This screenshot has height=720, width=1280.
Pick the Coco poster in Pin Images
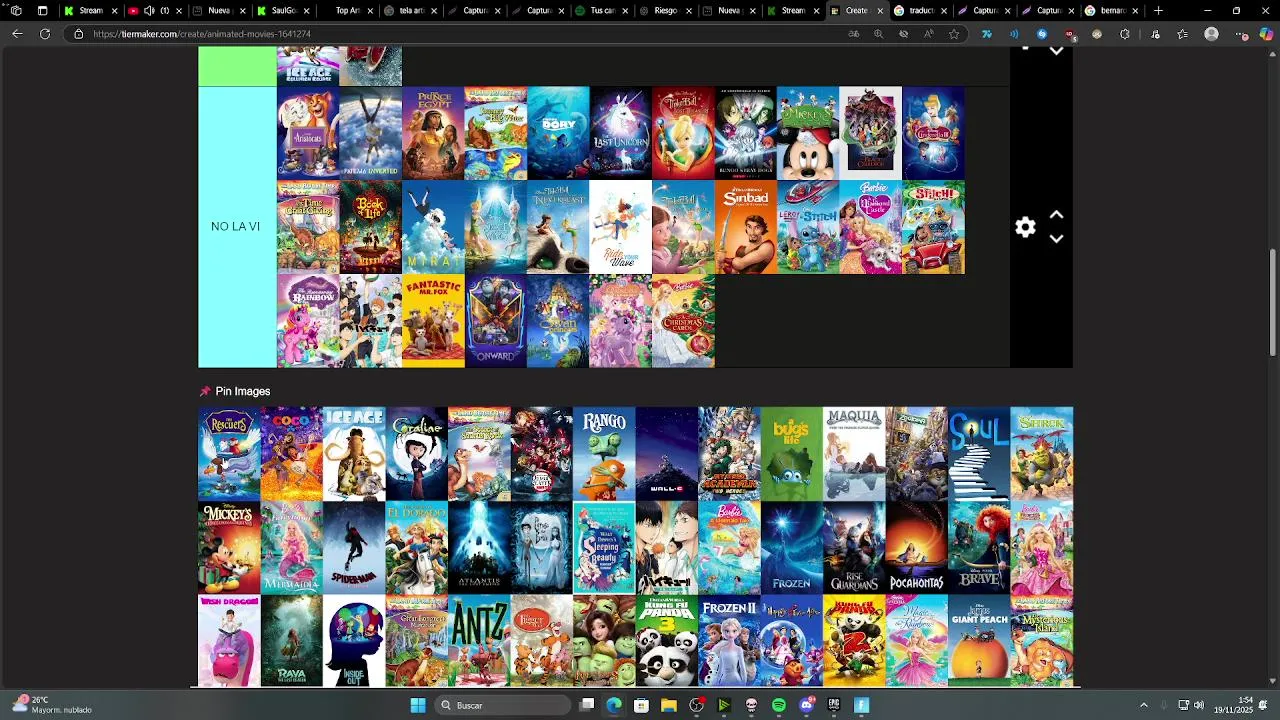pyautogui.click(x=291, y=453)
